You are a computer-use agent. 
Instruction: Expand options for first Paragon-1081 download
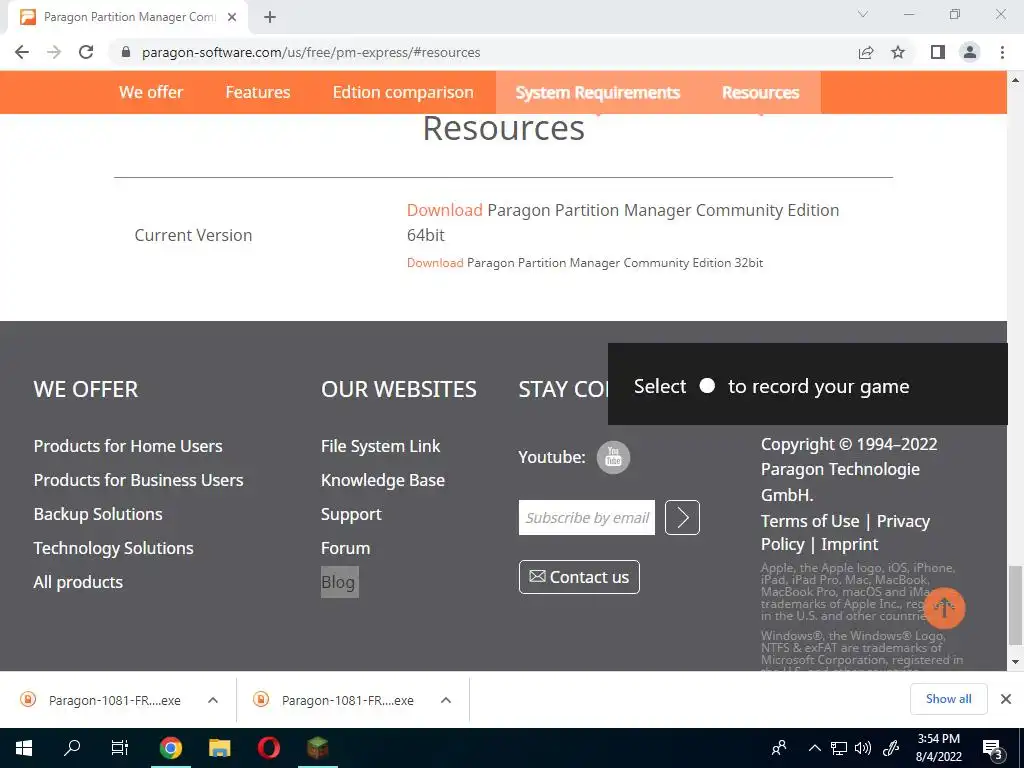coord(212,700)
